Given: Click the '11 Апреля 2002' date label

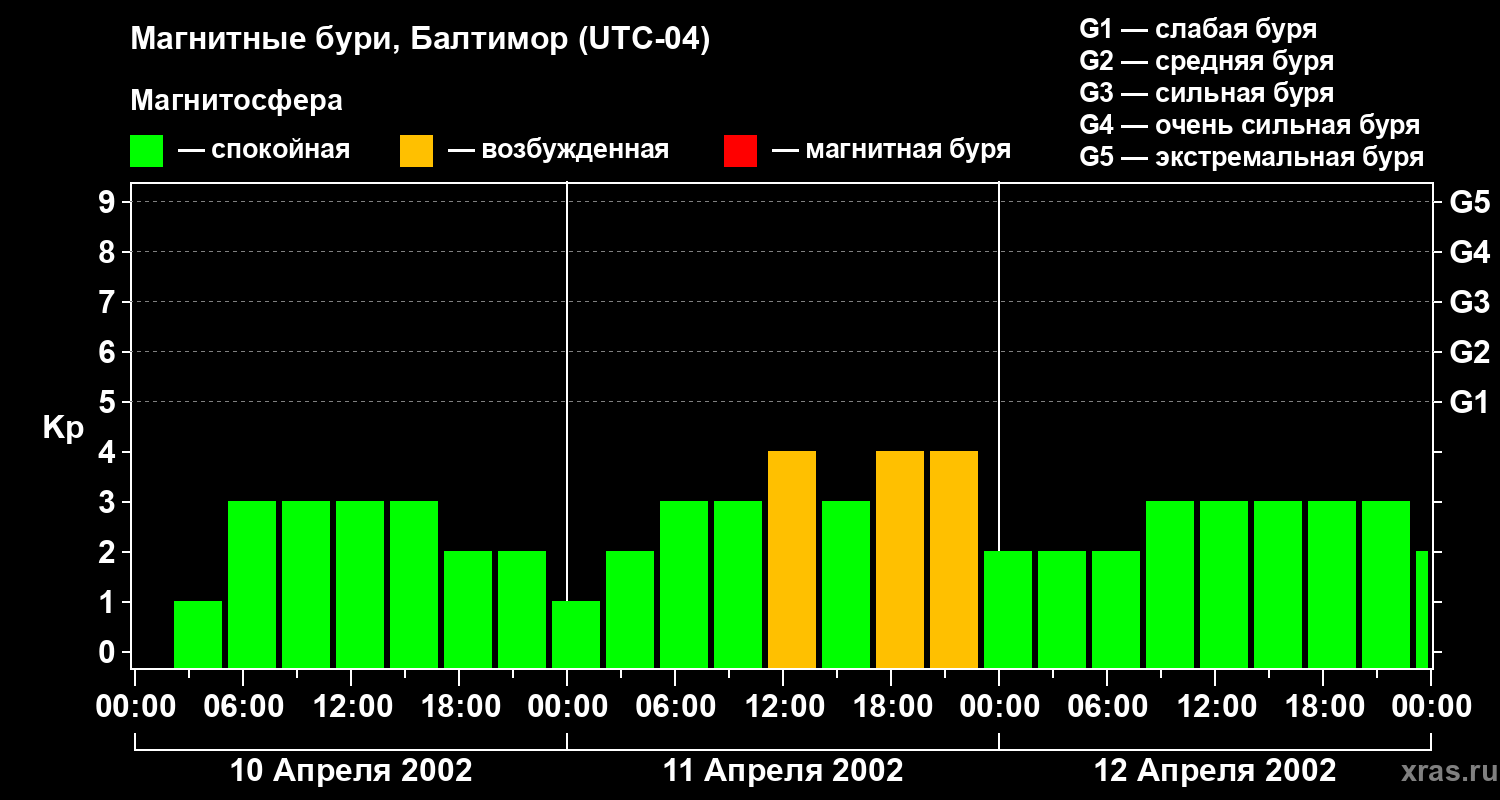Looking at the screenshot, I should pyautogui.click(x=783, y=771).
